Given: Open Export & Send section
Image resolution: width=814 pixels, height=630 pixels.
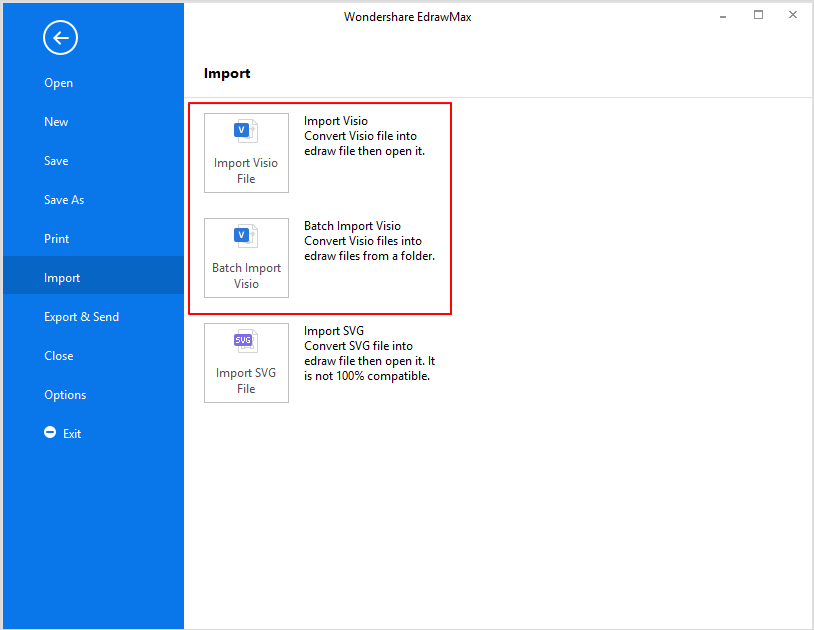Looking at the screenshot, I should click(82, 317).
